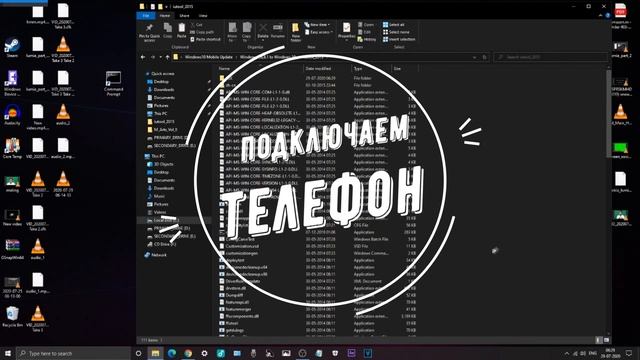640x360 pixels.
Task: Click Select all in the ribbon
Action: coord(393,25)
